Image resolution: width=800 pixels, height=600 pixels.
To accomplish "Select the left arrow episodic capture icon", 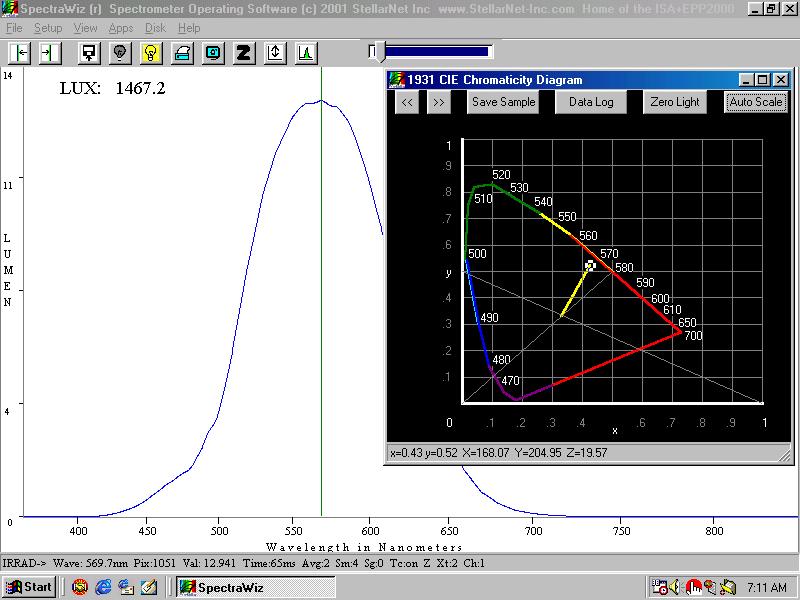I will [18, 51].
